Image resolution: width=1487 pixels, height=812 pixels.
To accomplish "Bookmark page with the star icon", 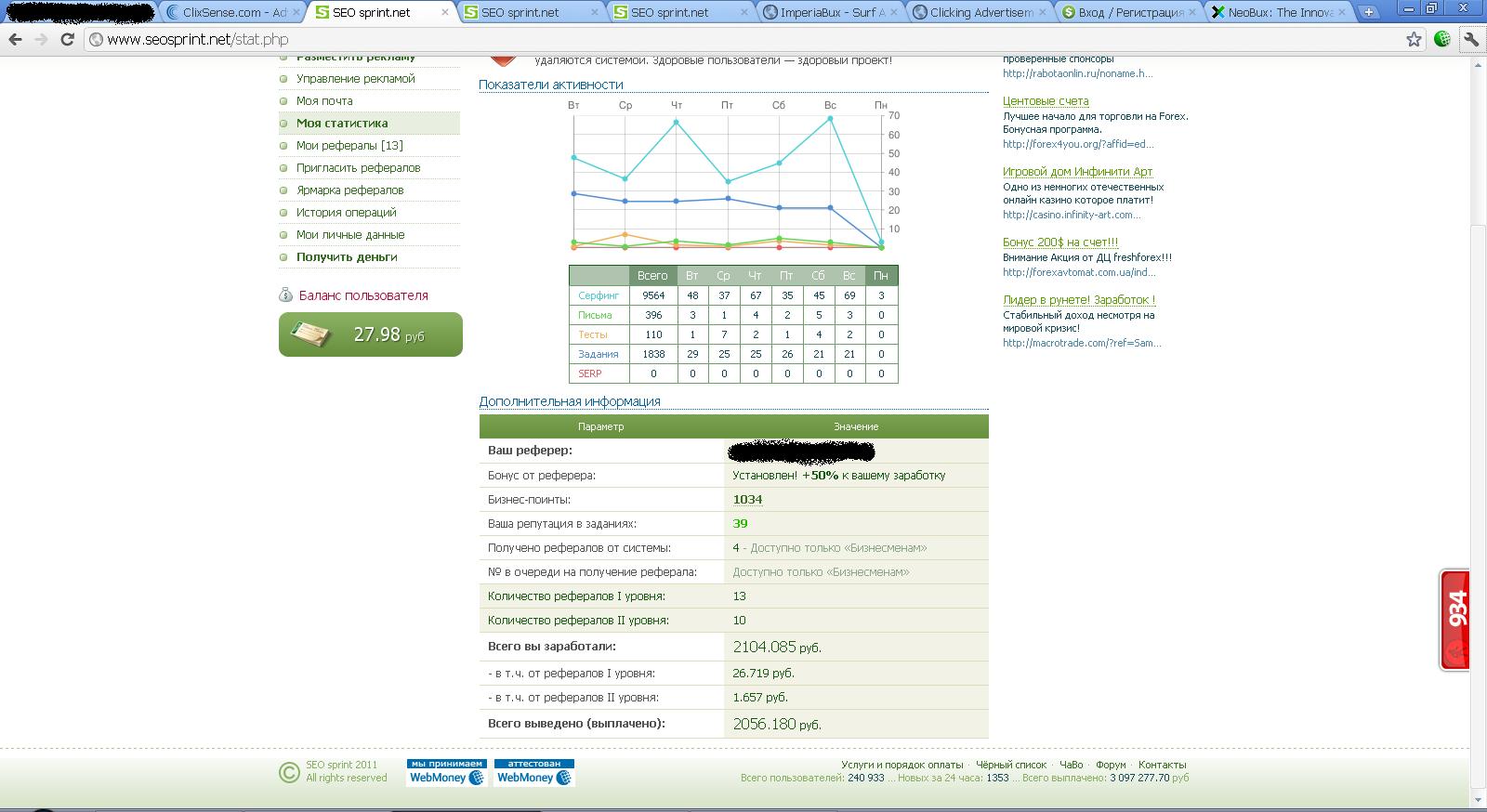I will (1414, 39).
